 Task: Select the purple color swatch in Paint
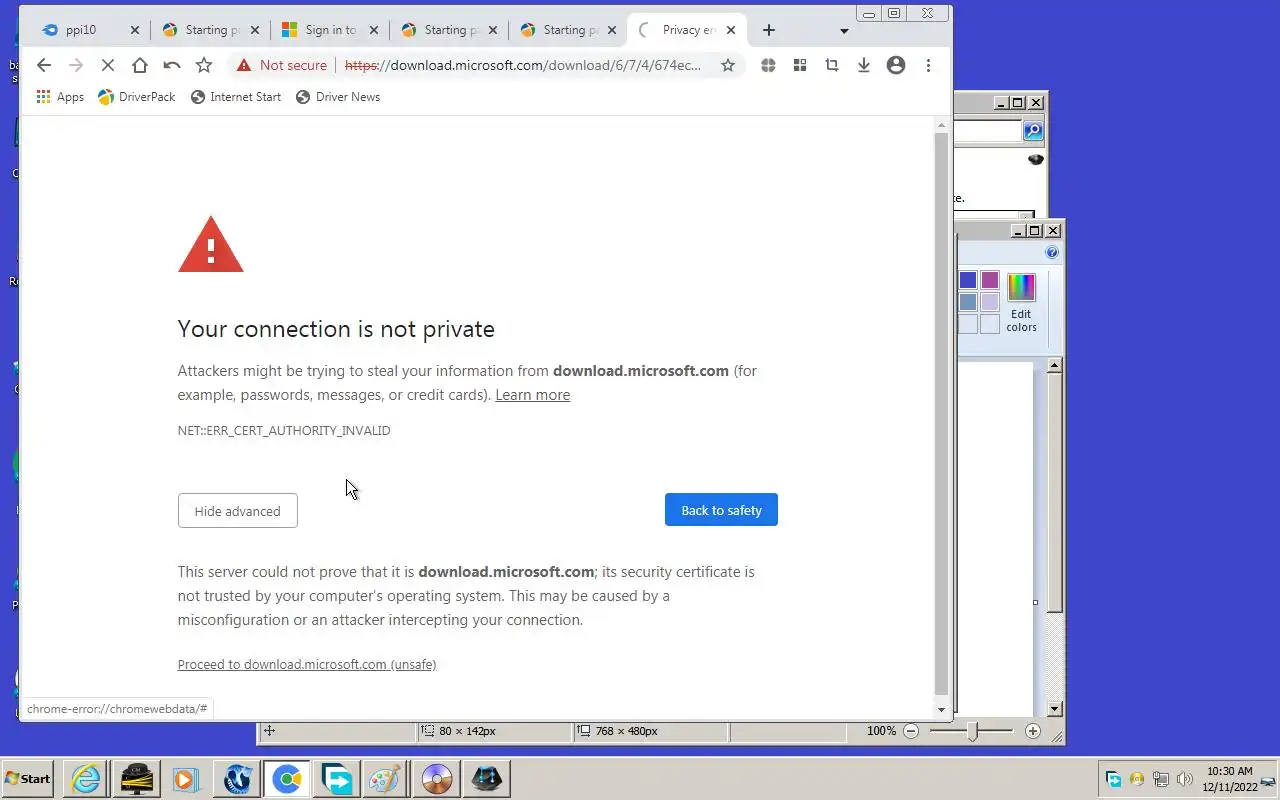pos(990,280)
